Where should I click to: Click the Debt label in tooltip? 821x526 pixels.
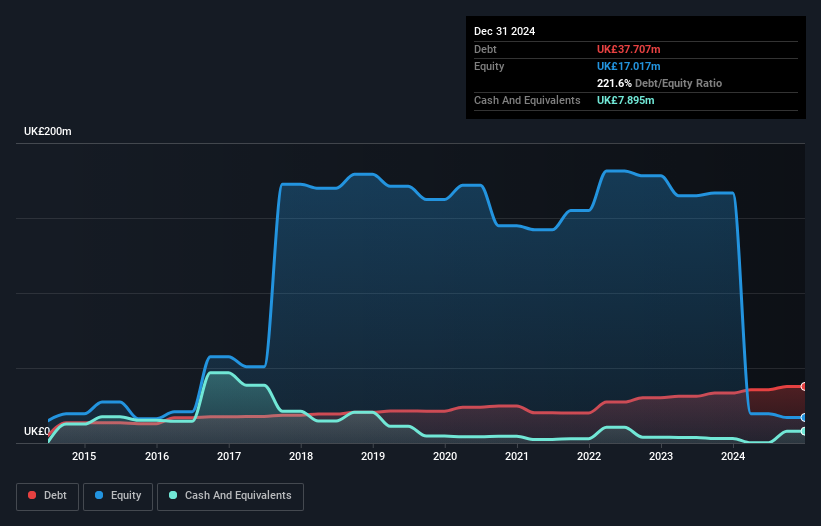tap(485, 49)
